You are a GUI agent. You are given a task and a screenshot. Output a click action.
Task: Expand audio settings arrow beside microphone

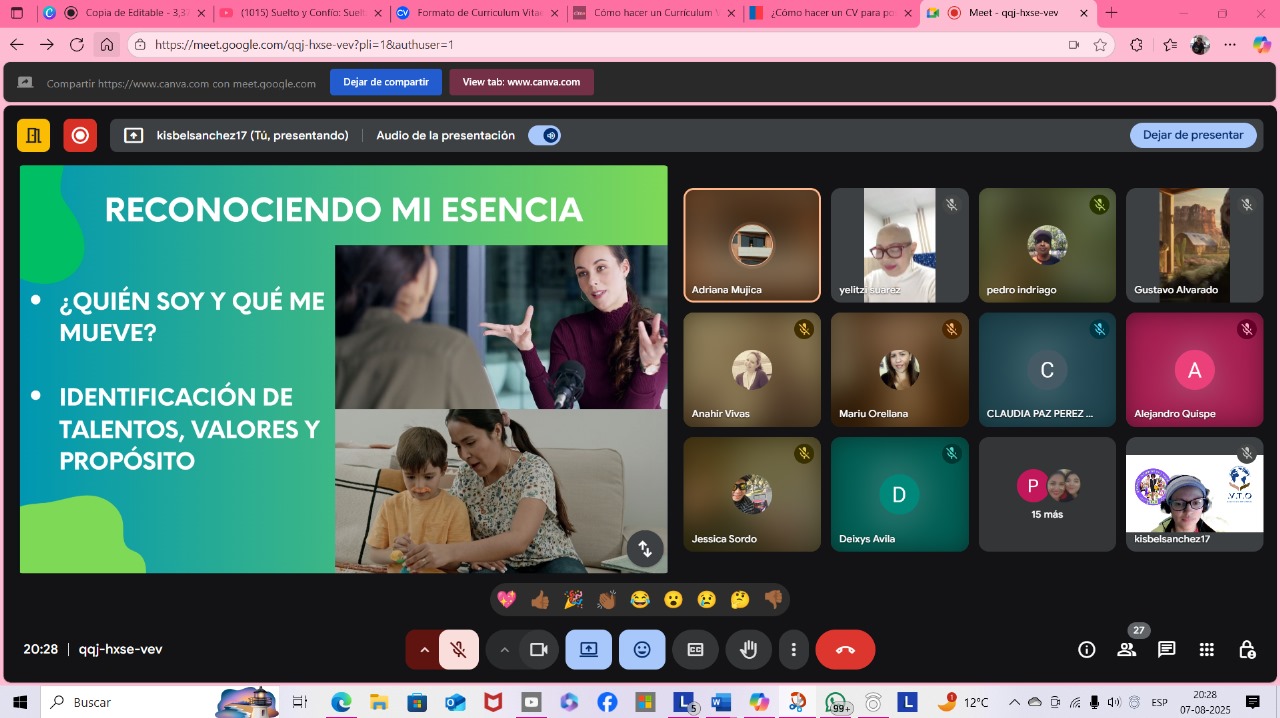click(x=424, y=650)
